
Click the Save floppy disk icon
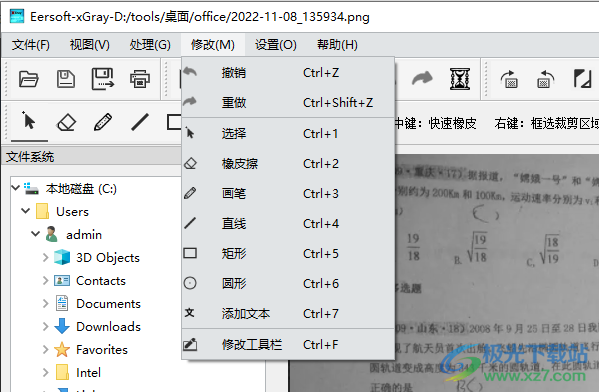click(66, 79)
